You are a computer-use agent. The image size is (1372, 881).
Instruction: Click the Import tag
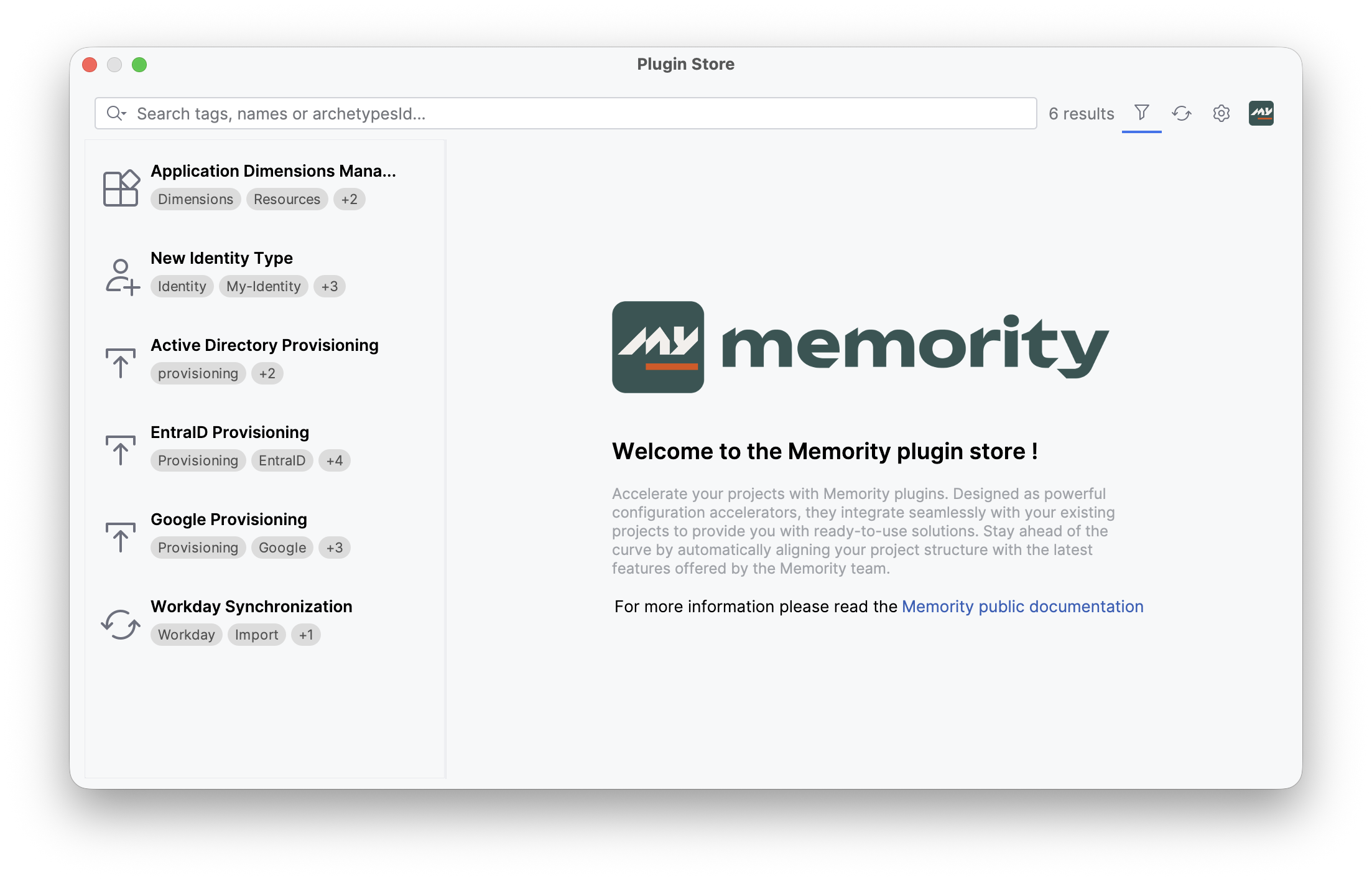tap(256, 635)
